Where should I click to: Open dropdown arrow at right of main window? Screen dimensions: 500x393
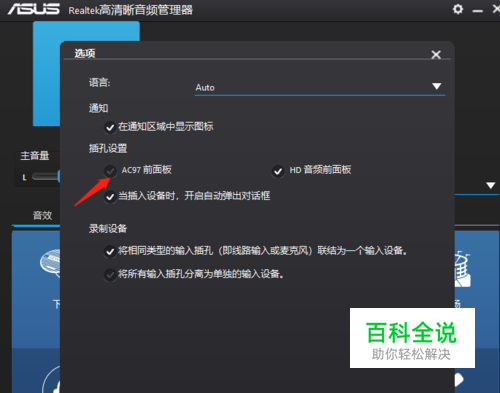click(x=490, y=185)
